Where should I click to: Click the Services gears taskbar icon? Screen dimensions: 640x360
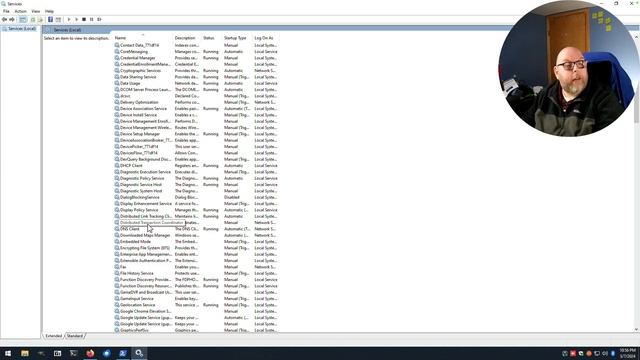(139, 353)
